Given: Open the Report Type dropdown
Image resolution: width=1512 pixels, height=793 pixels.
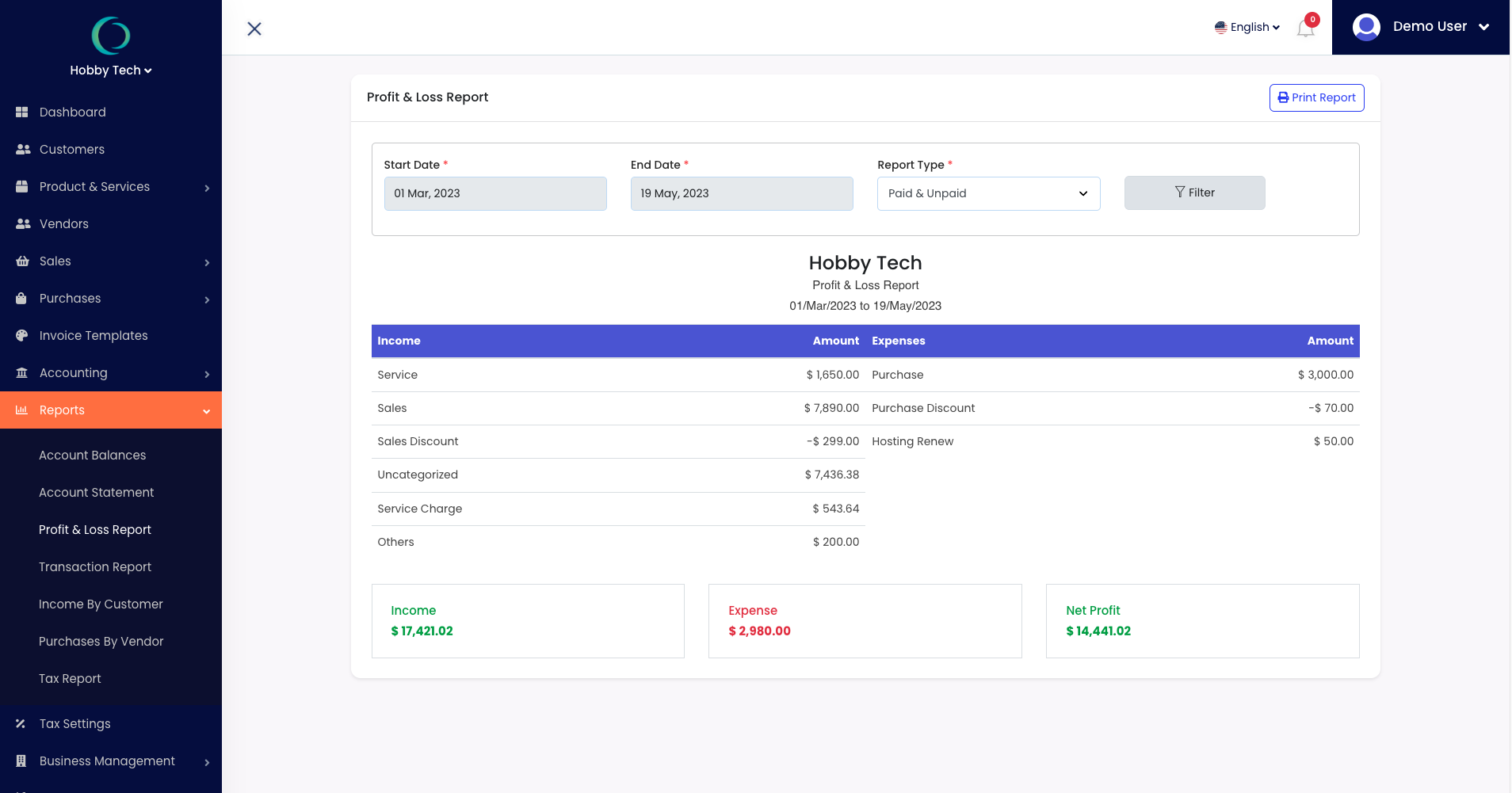Looking at the screenshot, I should pos(987,193).
